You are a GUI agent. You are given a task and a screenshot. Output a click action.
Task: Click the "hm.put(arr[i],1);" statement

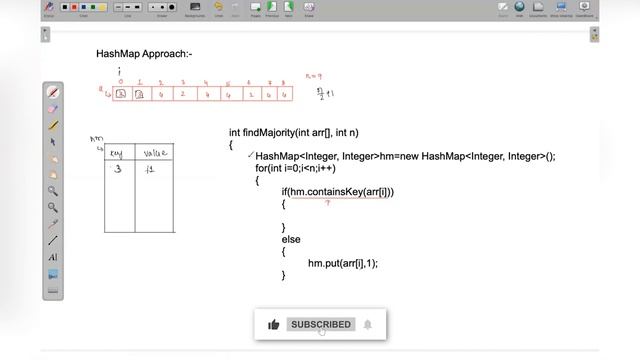[x=343, y=264]
